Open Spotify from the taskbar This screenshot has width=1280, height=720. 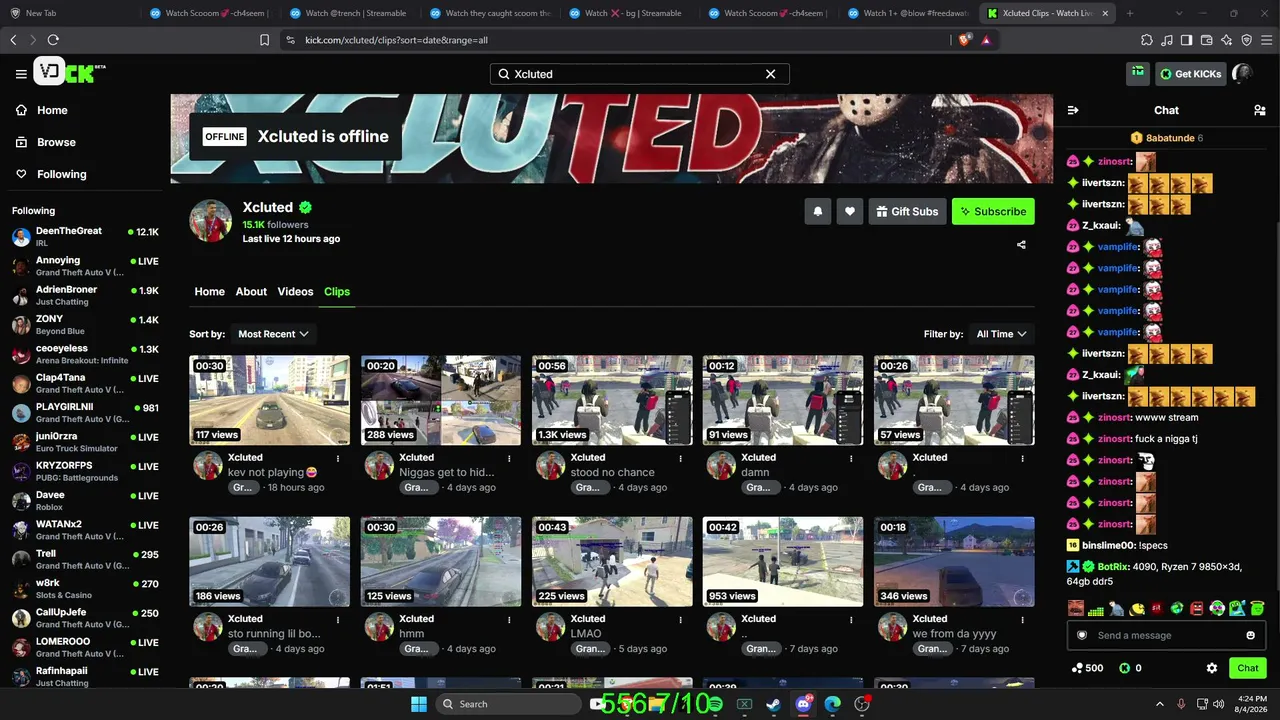pyautogui.click(x=715, y=704)
